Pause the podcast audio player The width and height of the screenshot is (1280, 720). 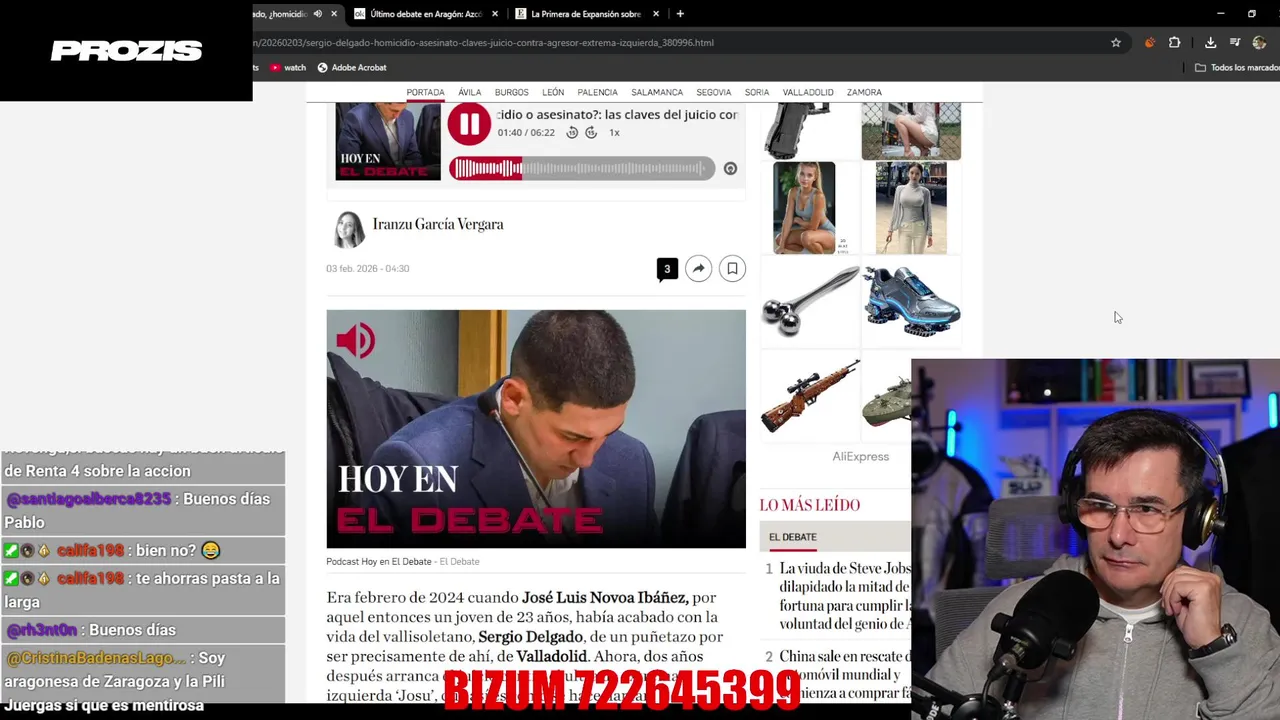click(x=468, y=124)
